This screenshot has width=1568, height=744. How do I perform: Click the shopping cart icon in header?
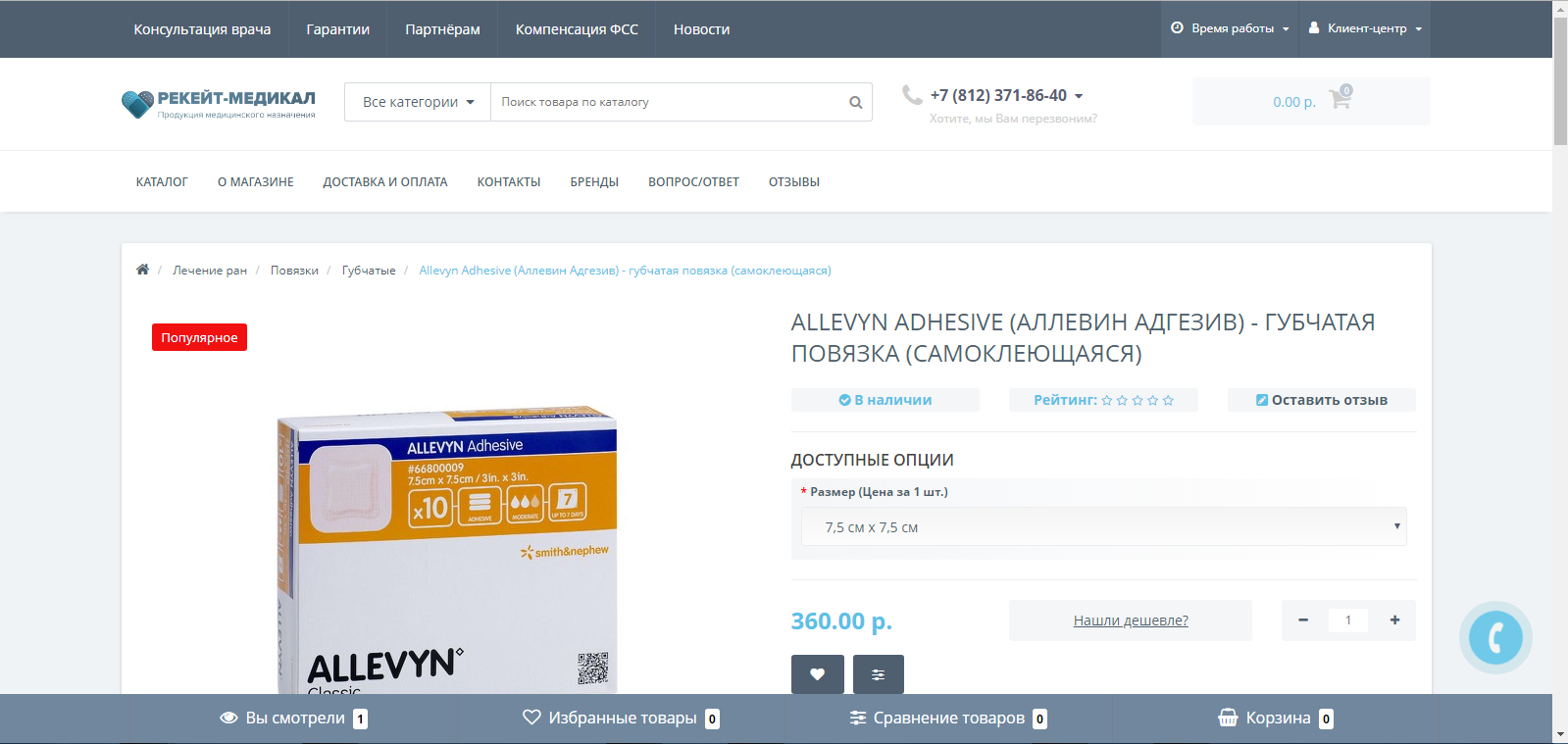click(1340, 98)
